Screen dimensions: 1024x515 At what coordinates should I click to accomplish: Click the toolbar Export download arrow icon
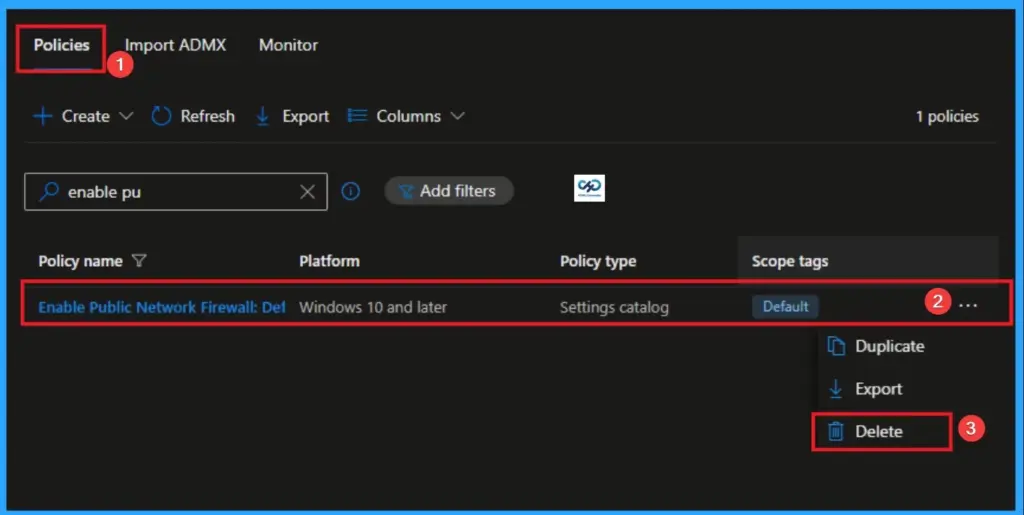click(263, 116)
